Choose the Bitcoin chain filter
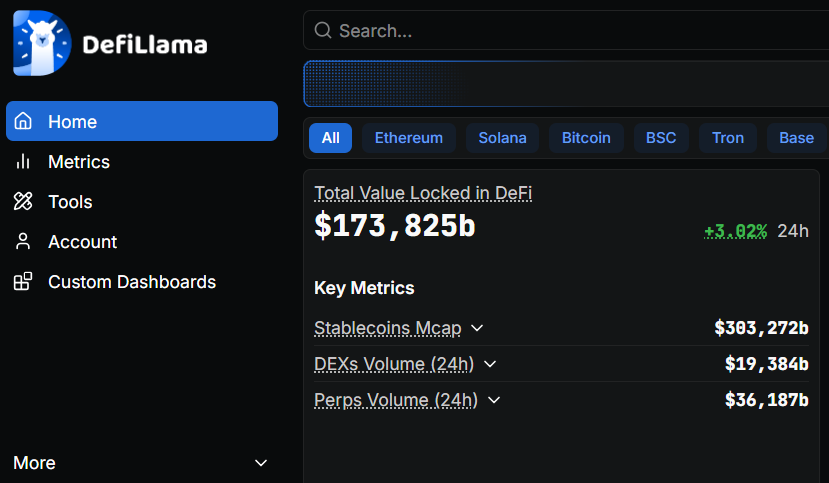Image resolution: width=829 pixels, height=483 pixels. click(586, 138)
